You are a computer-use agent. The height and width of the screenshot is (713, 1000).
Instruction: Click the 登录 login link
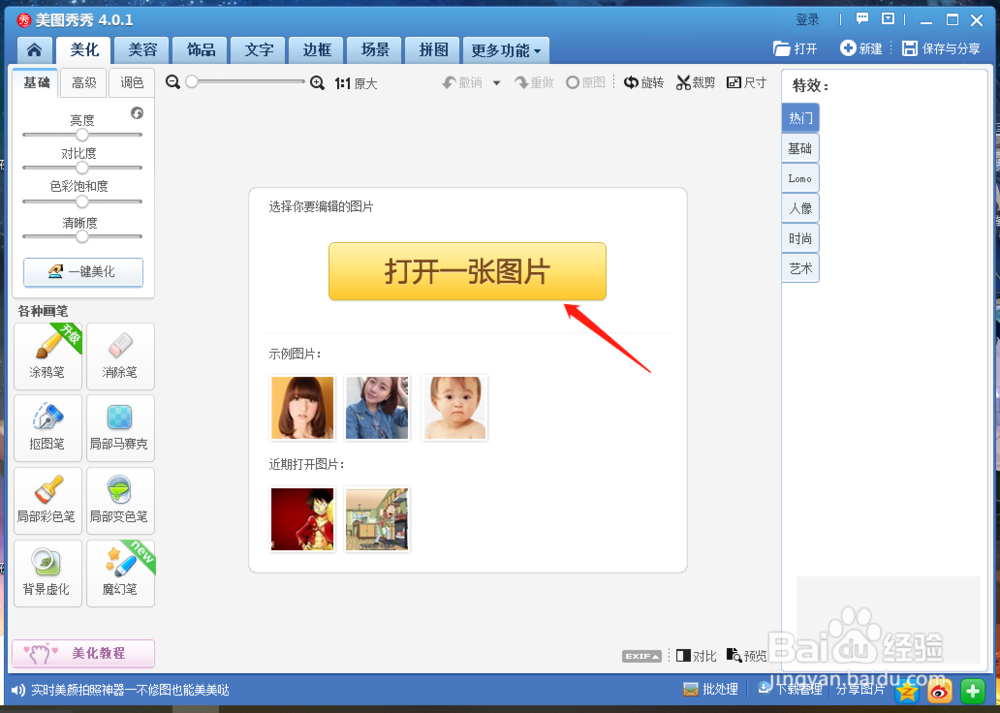[x=807, y=20]
